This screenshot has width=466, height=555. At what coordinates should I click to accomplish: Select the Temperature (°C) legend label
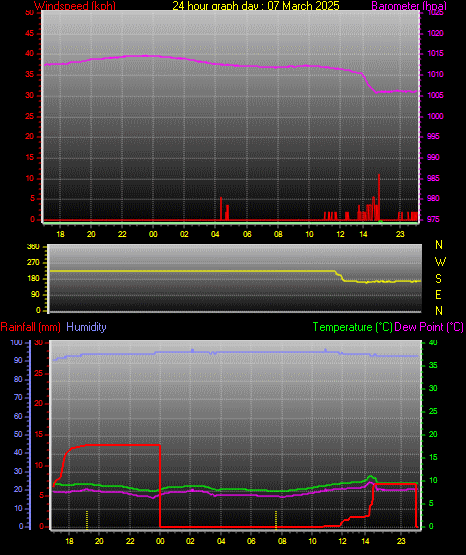(352, 327)
